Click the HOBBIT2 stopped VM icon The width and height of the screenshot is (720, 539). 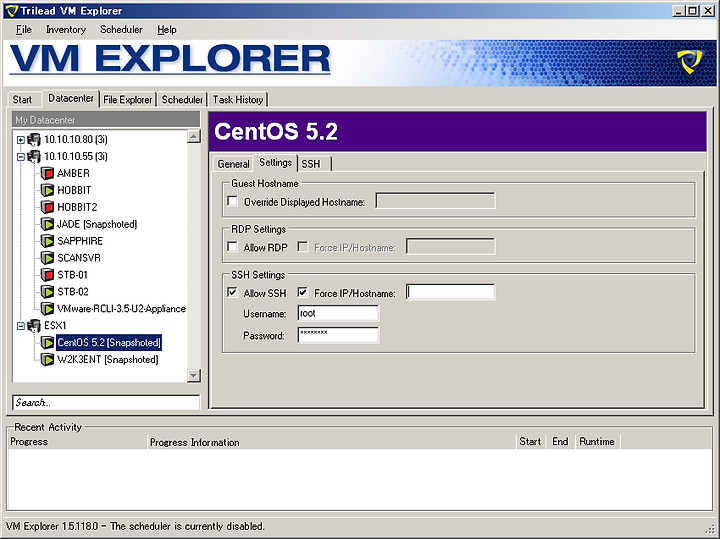click(x=47, y=208)
